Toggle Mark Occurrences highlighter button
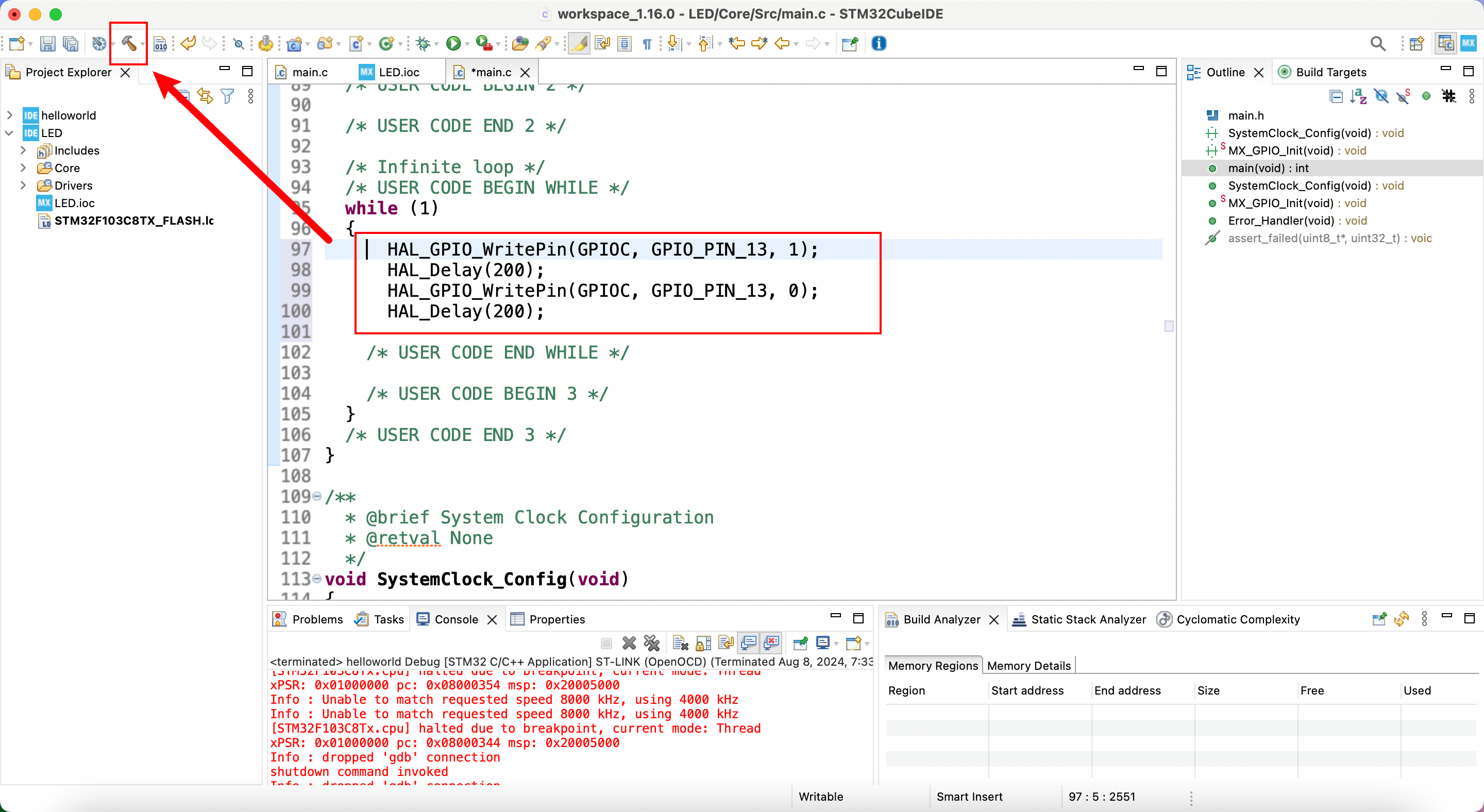The width and height of the screenshot is (1484, 812). pos(579,44)
